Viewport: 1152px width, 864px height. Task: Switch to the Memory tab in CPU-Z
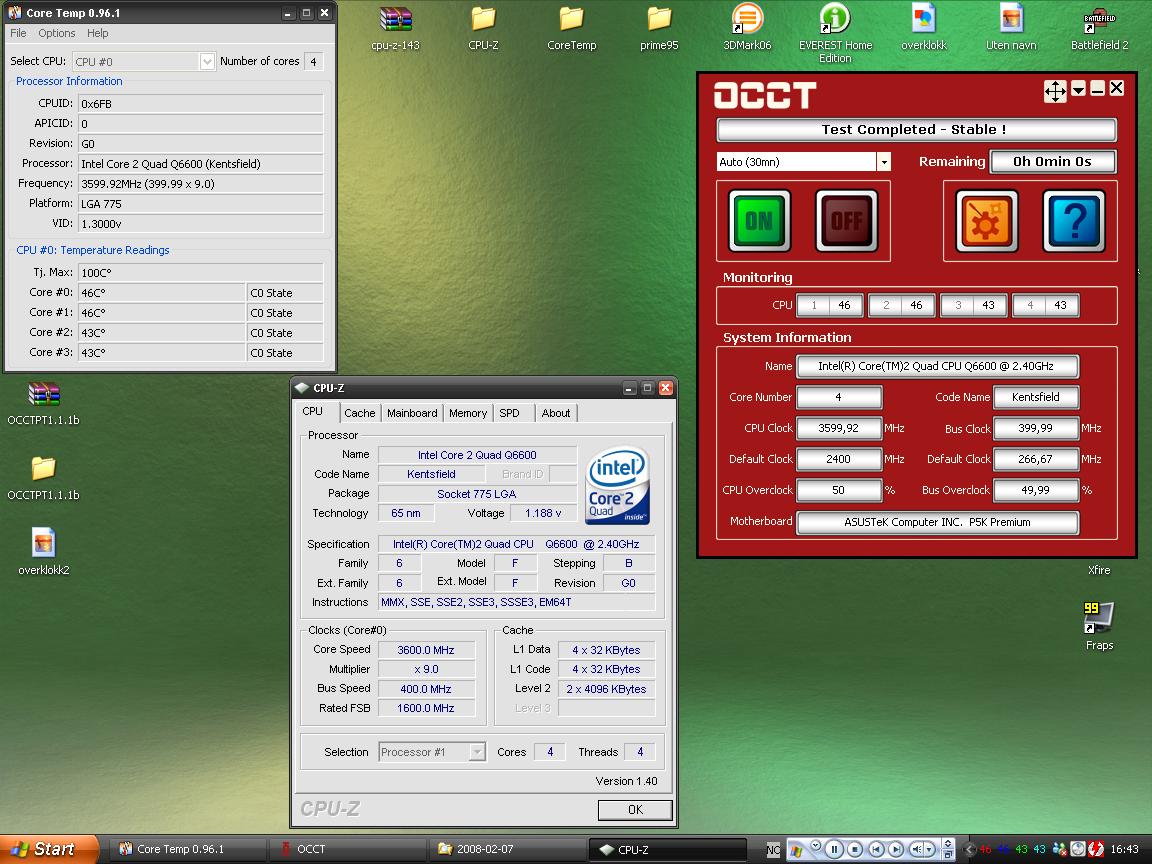[x=468, y=413]
